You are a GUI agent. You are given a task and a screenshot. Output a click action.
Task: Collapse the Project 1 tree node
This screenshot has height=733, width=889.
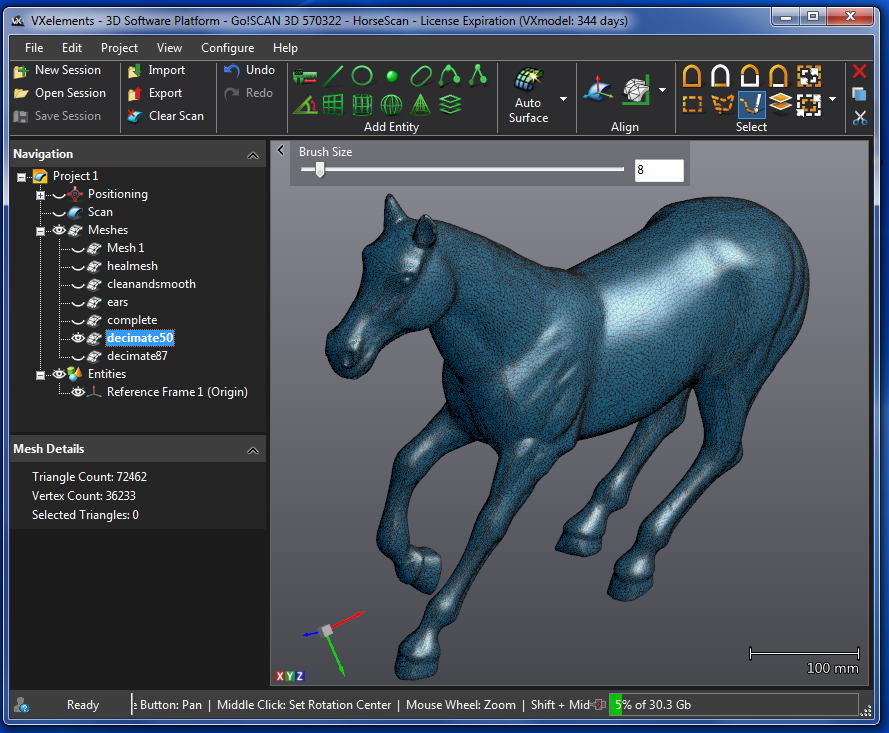[22, 177]
